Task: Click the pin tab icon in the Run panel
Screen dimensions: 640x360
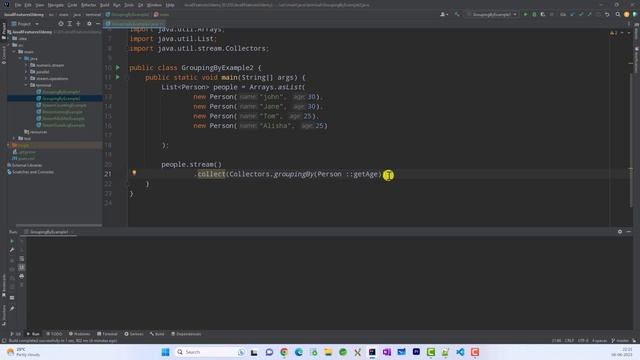Action: tap(12, 309)
